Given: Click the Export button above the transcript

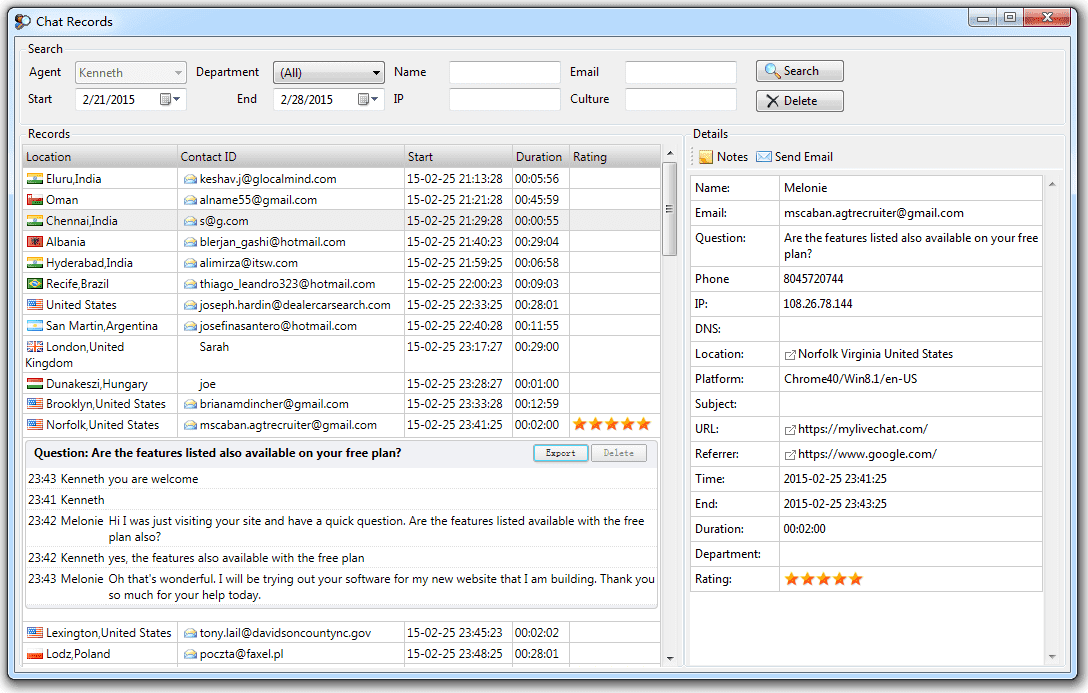Looking at the screenshot, I should pos(560,453).
